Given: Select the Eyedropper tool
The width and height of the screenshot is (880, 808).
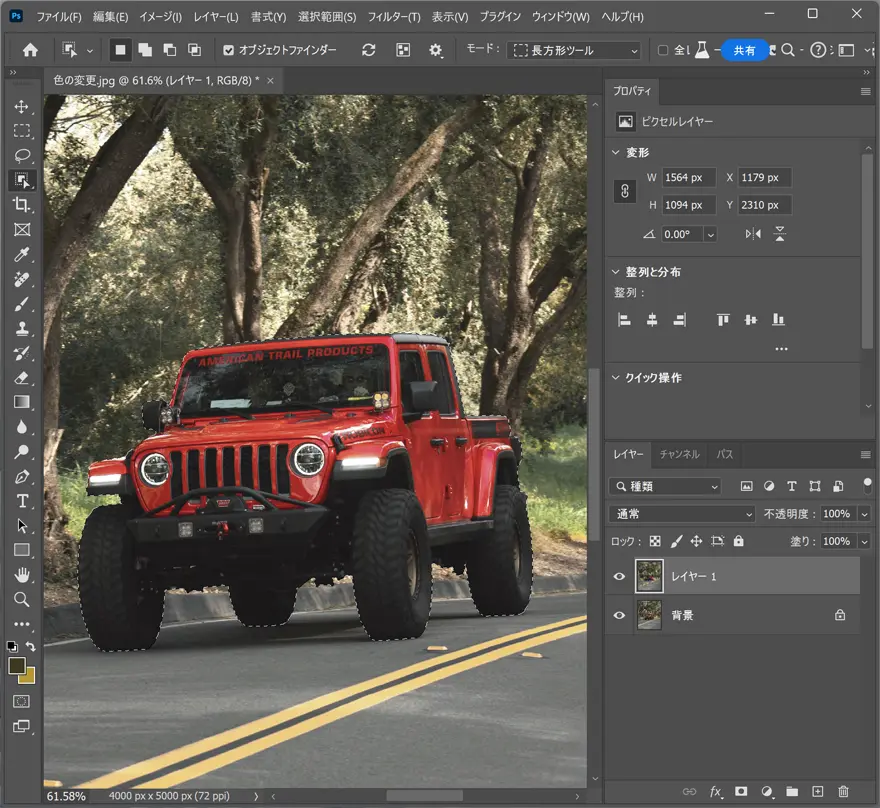Looking at the screenshot, I should click(21, 255).
